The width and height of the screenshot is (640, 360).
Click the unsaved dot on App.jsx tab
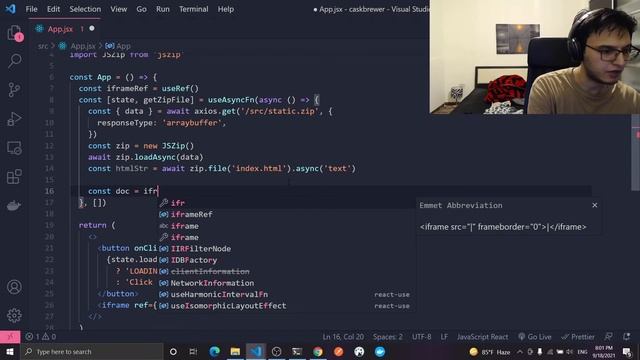pos(92,29)
